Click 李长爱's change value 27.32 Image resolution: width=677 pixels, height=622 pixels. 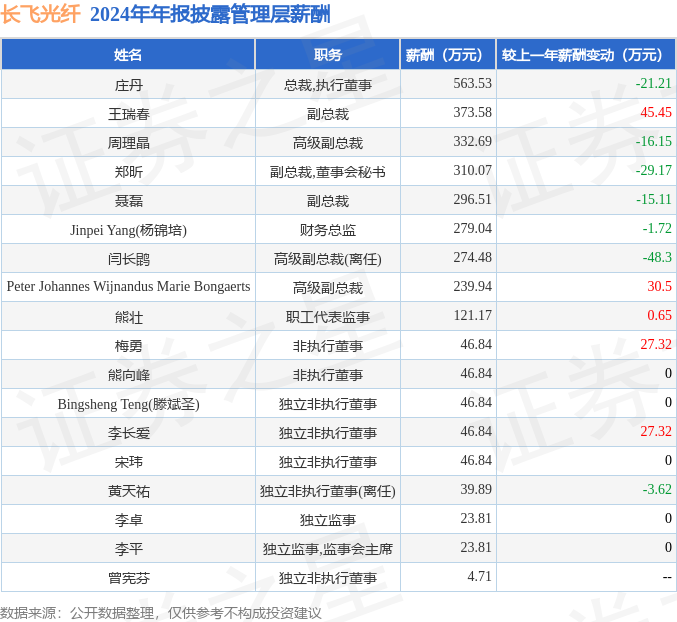click(656, 431)
